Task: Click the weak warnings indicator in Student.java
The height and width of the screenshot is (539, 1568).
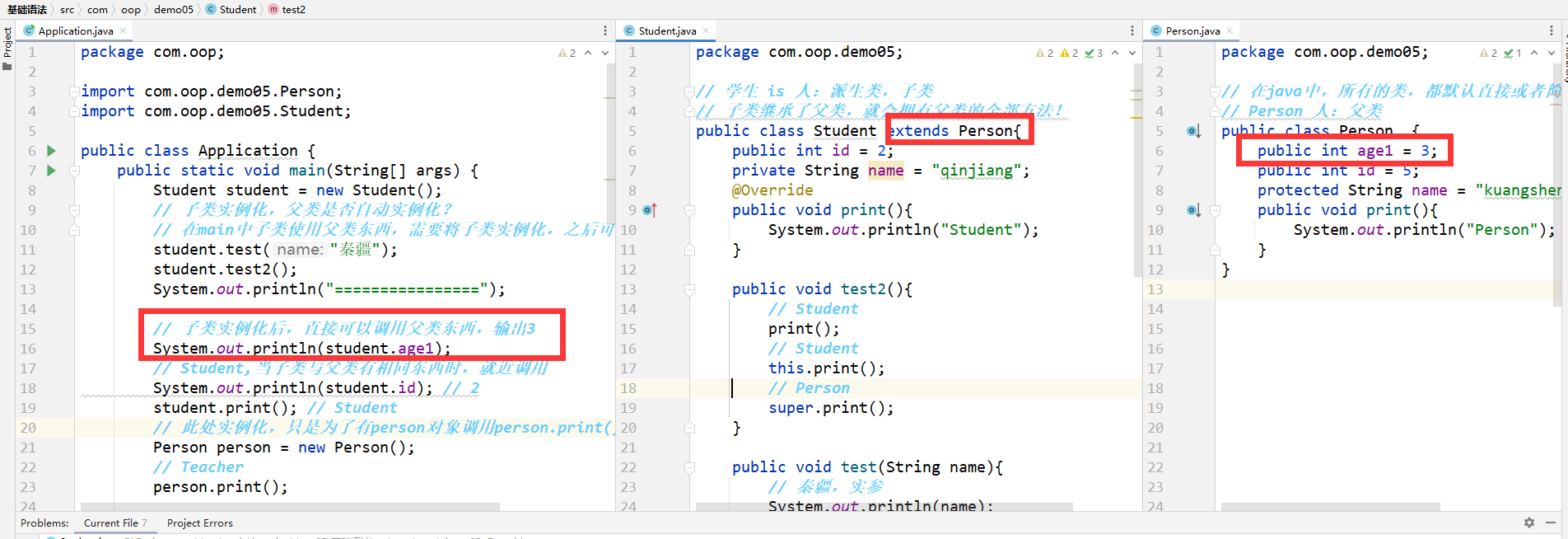Action: click(x=1044, y=53)
